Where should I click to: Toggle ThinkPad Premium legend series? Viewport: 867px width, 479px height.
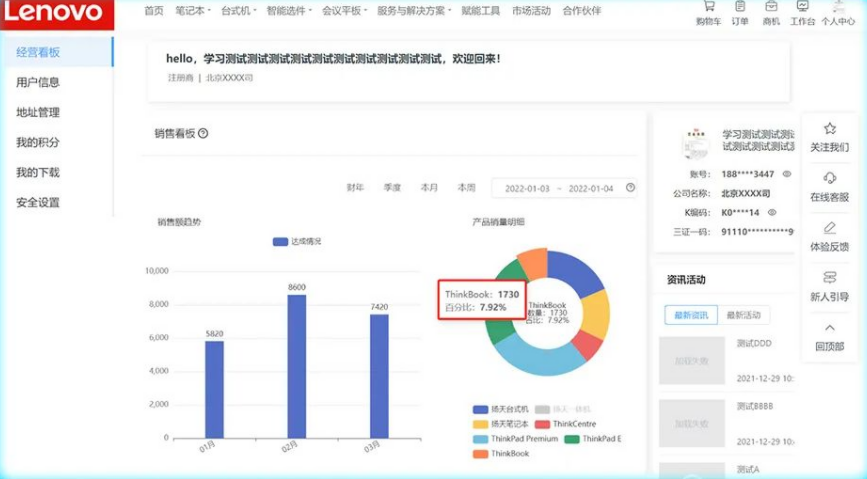(x=515, y=439)
